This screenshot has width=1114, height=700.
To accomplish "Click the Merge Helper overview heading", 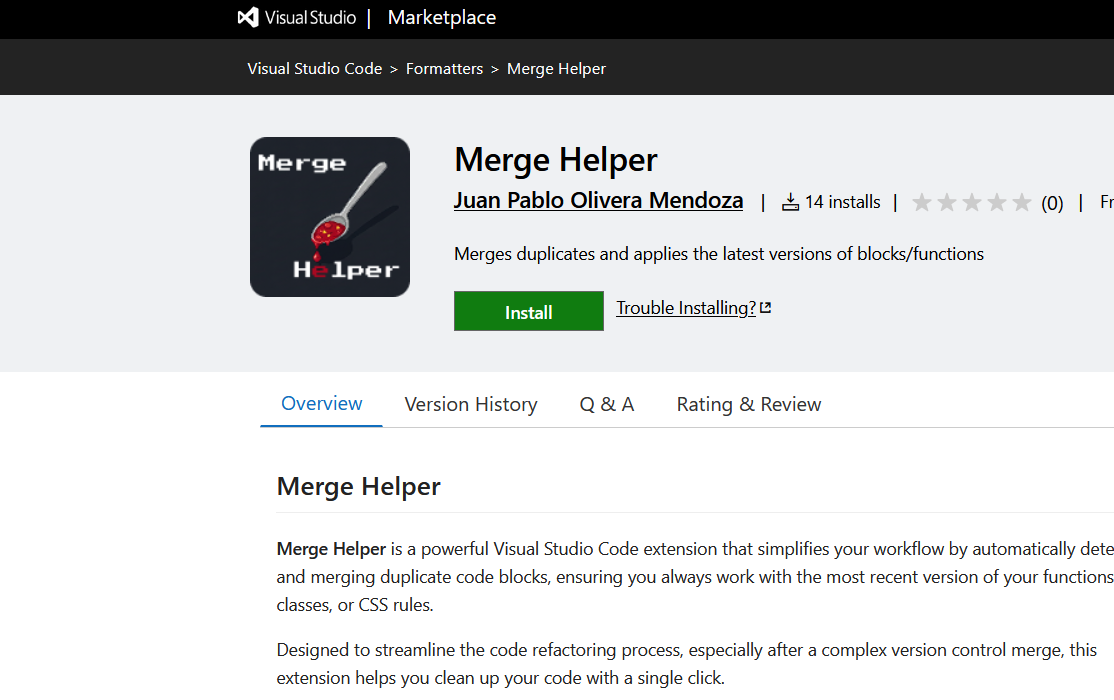I will [359, 487].
